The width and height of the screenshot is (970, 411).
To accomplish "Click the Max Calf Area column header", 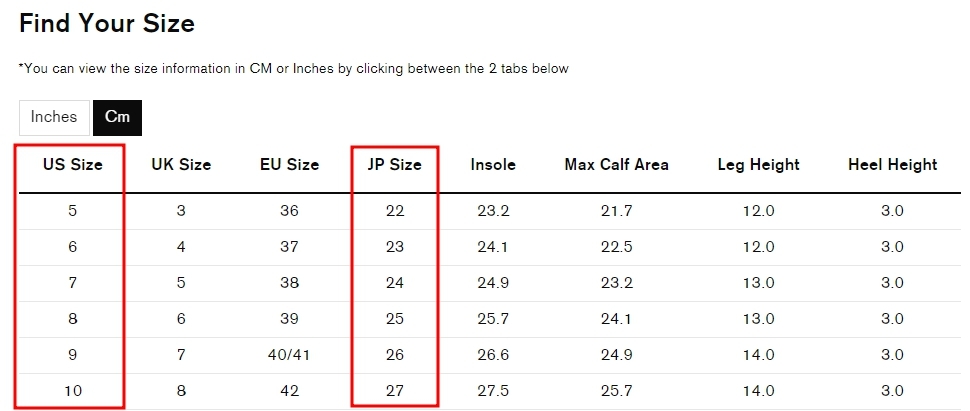I will point(616,164).
